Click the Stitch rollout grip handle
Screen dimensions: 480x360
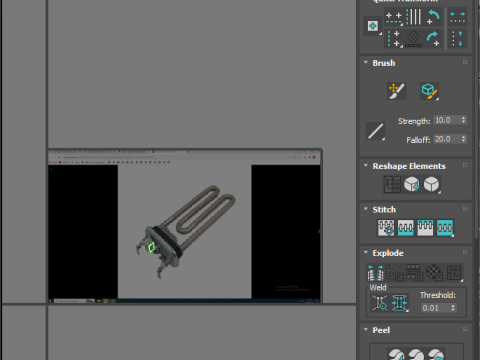tap(465, 209)
